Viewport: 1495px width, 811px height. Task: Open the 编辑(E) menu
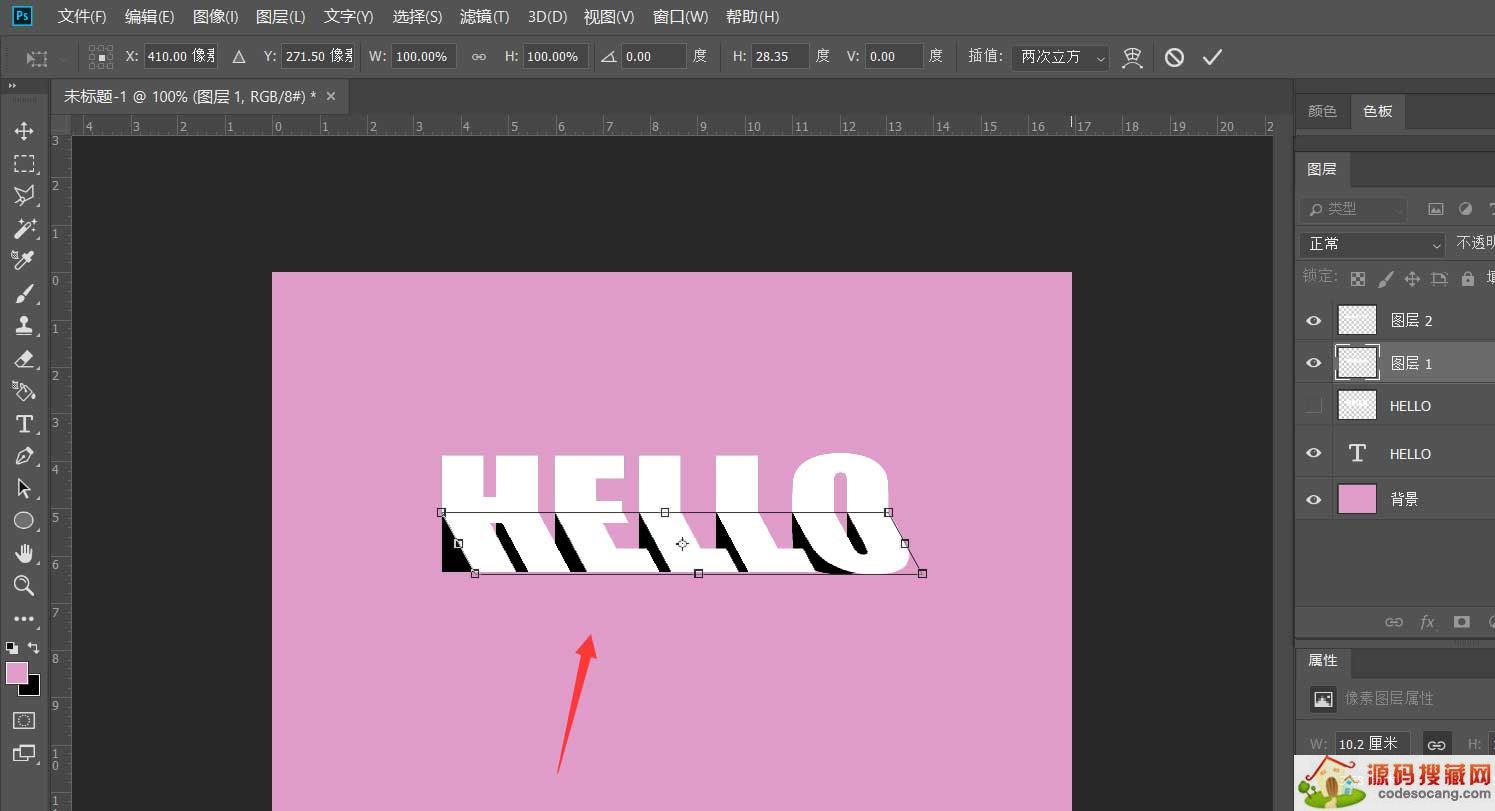point(149,17)
